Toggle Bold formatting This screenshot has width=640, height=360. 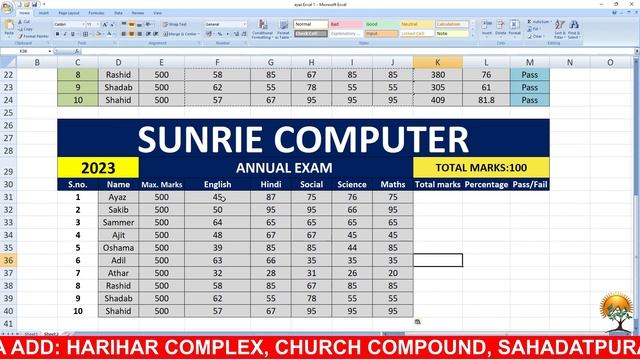57,34
